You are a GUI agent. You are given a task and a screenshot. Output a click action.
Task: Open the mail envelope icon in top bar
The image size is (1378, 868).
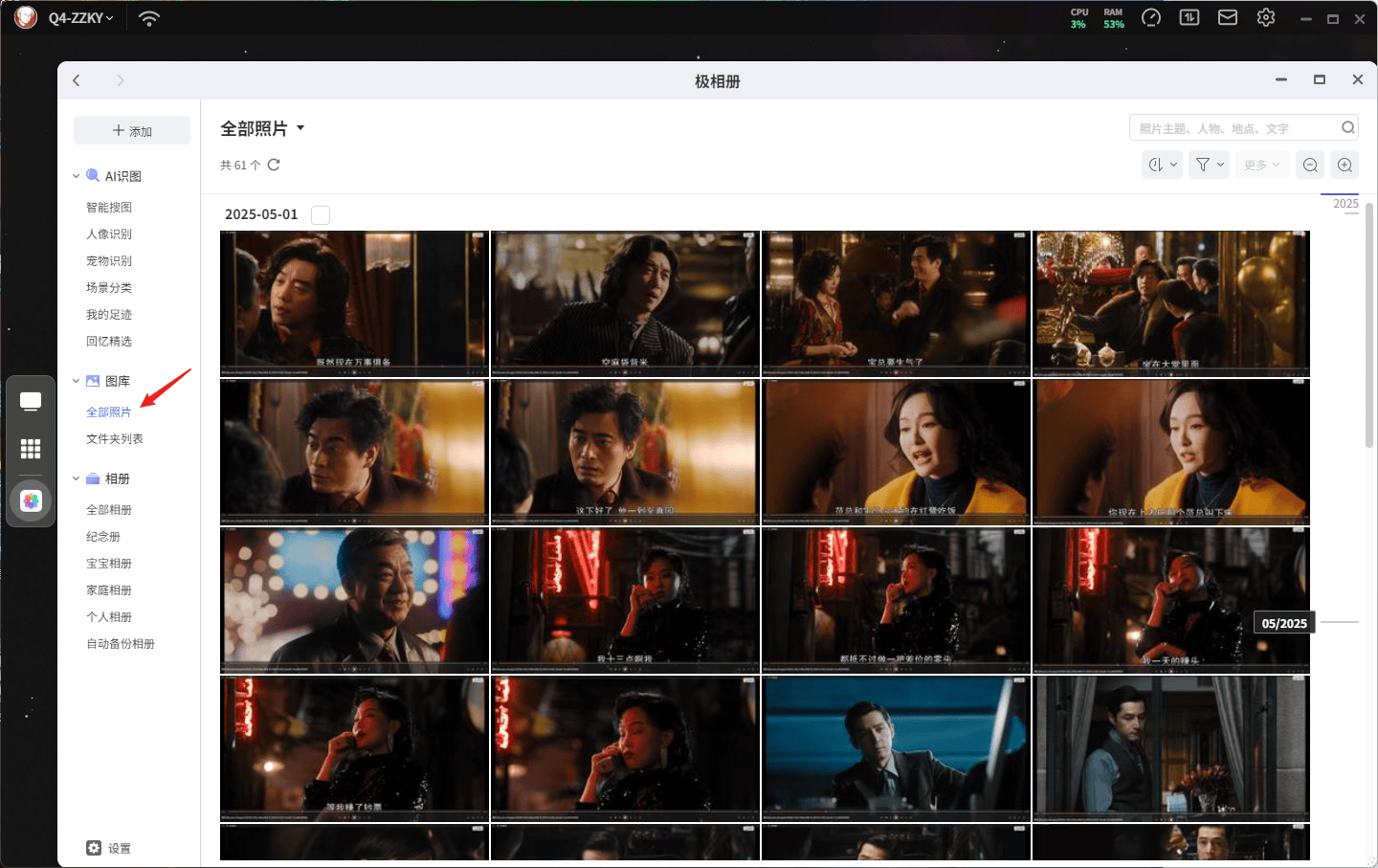[x=1228, y=17]
